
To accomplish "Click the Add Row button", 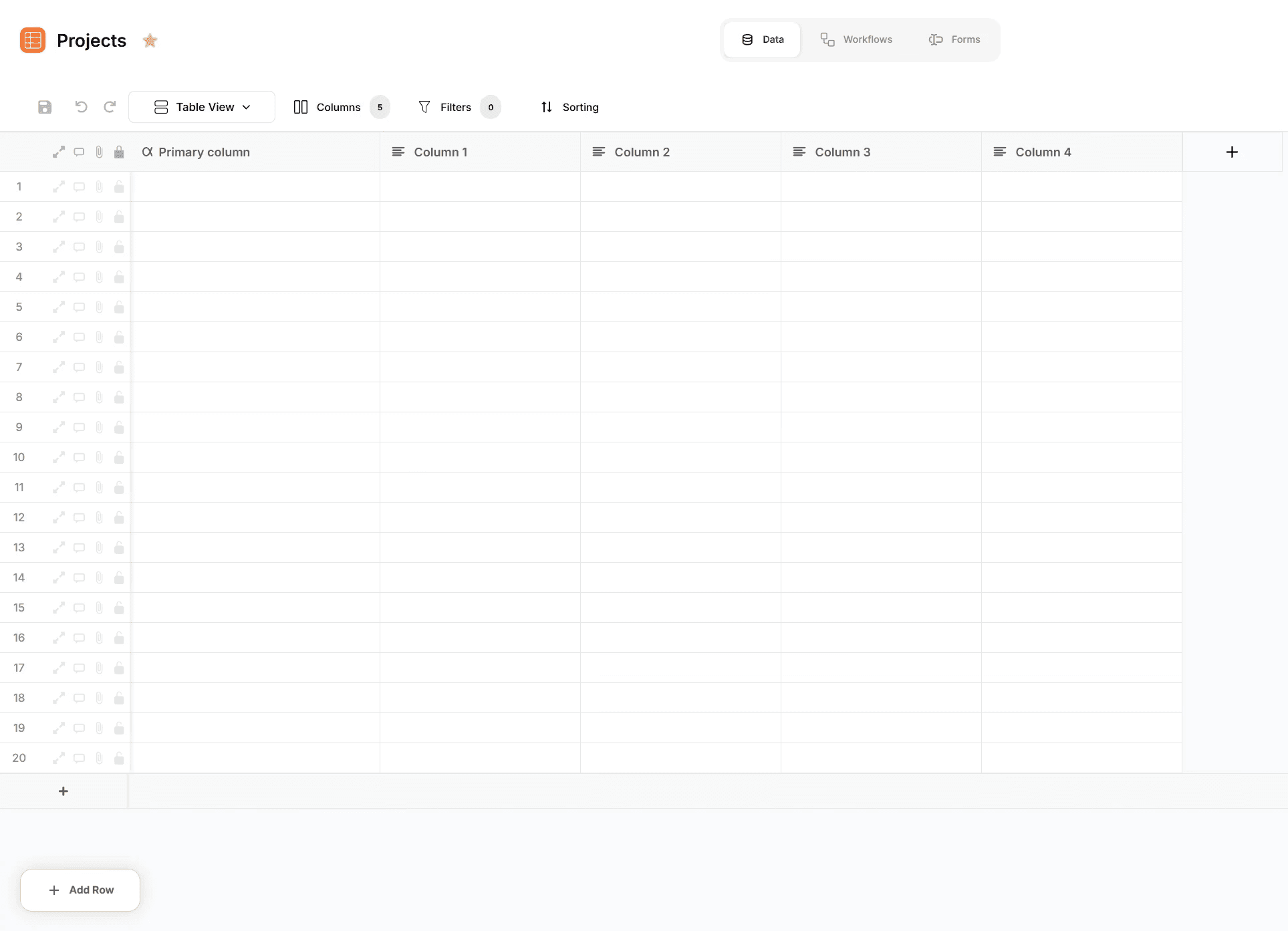I will [x=80, y=890].
